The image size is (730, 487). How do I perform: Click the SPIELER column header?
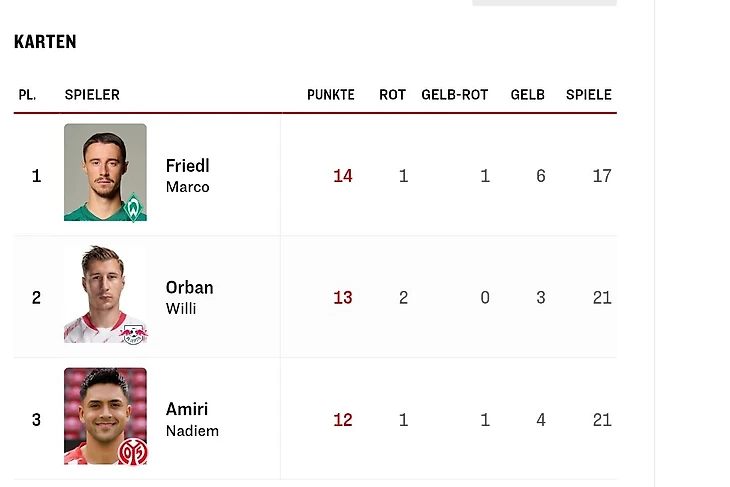92,95
